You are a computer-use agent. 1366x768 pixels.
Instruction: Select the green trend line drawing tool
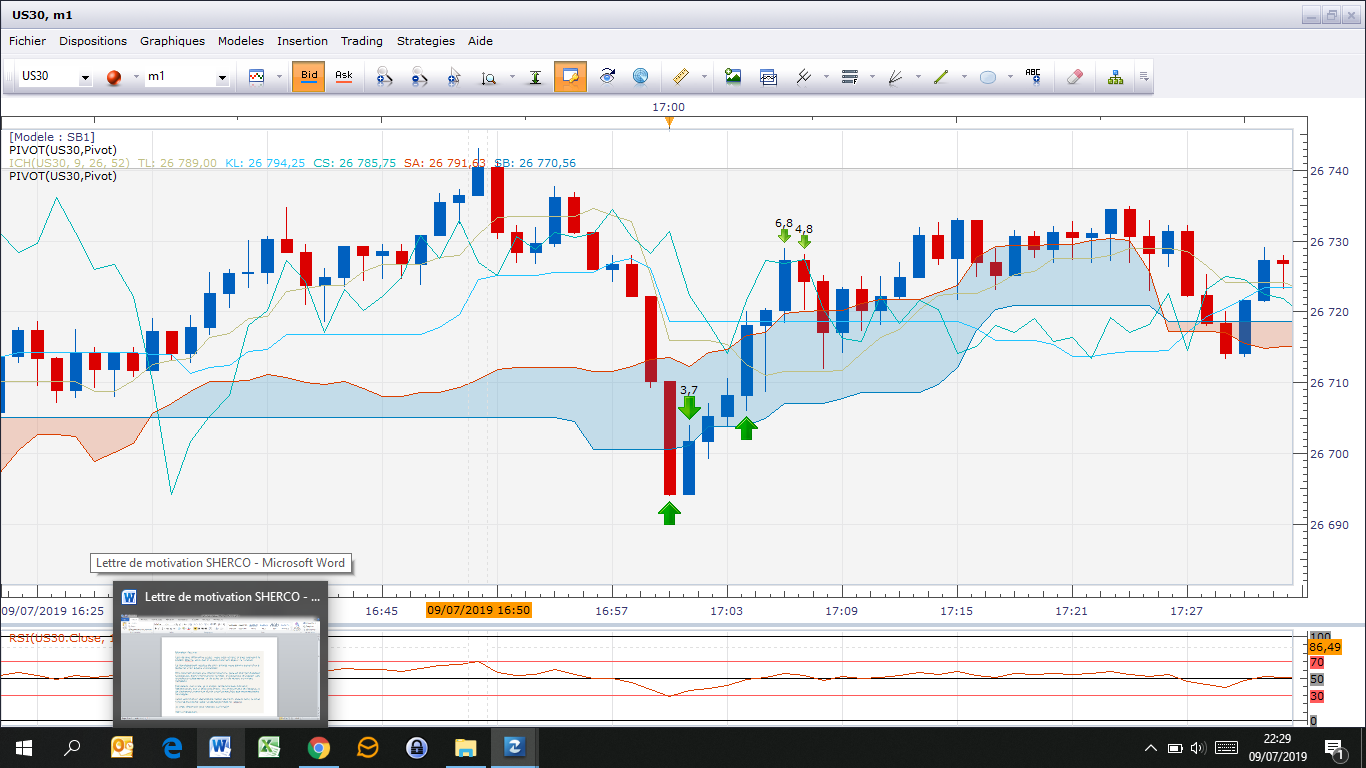(940, 77)
